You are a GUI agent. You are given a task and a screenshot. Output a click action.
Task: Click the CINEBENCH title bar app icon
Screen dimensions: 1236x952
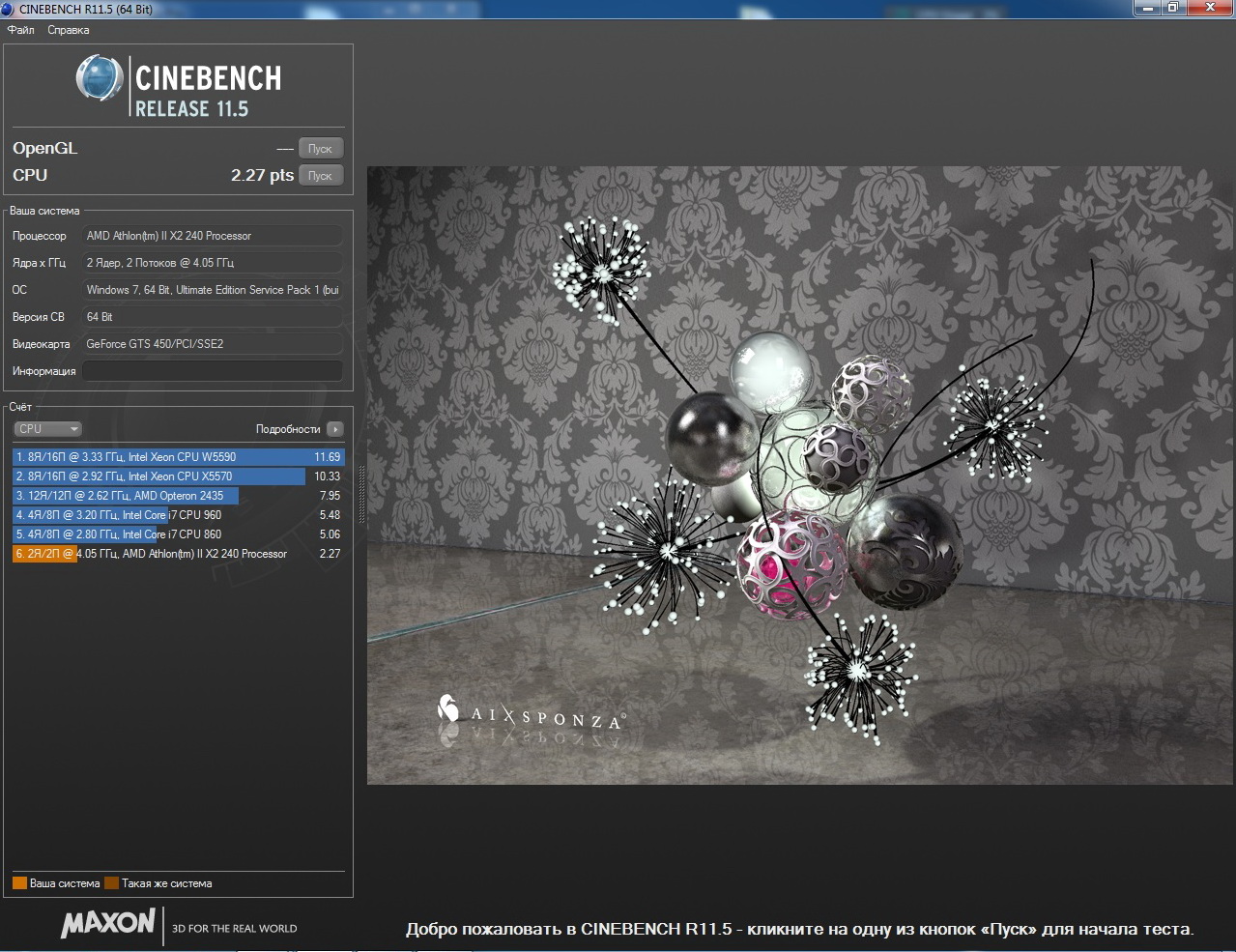pos(9,9)
